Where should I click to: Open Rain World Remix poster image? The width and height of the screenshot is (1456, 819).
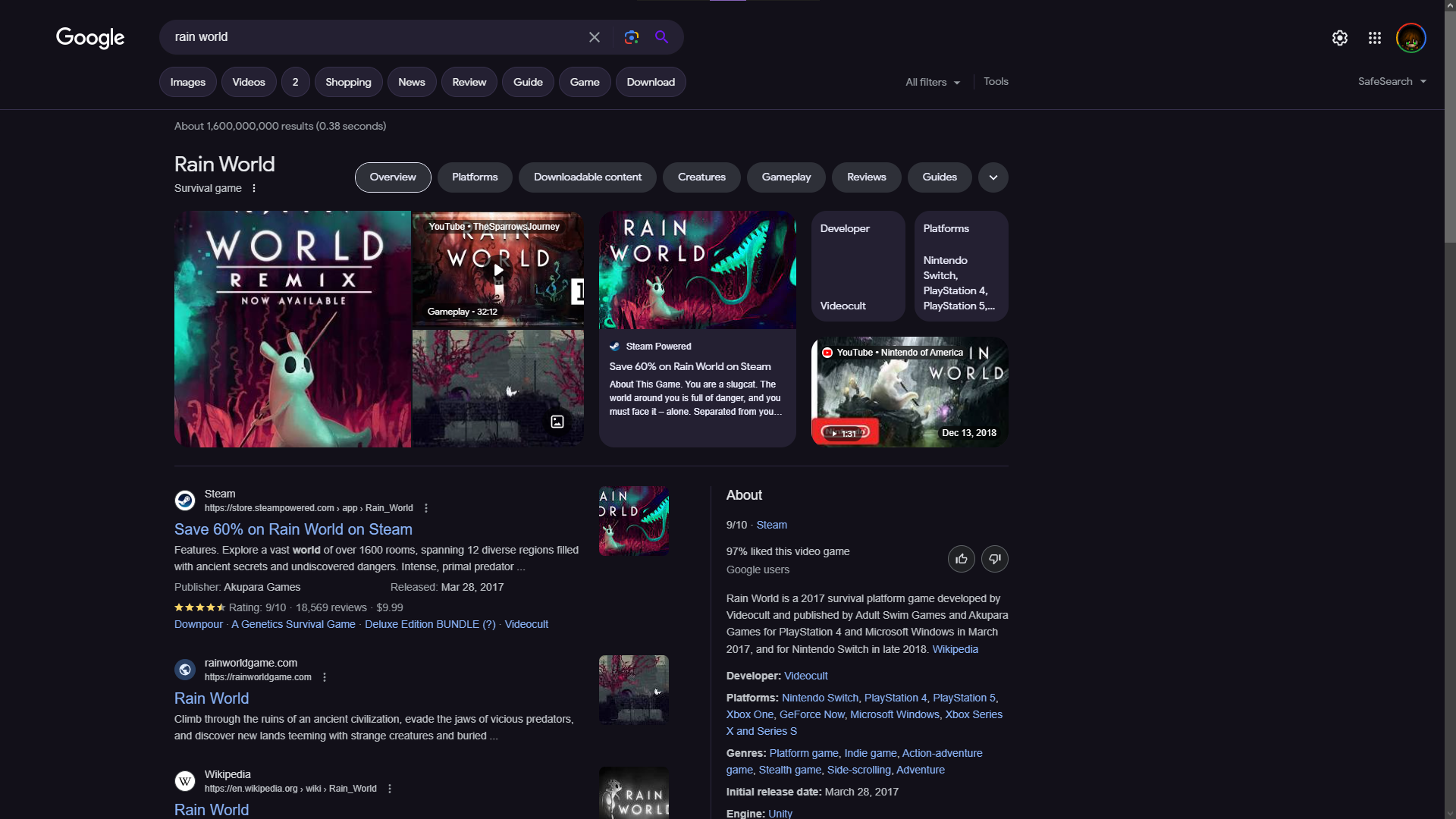[x=293, y=329]
